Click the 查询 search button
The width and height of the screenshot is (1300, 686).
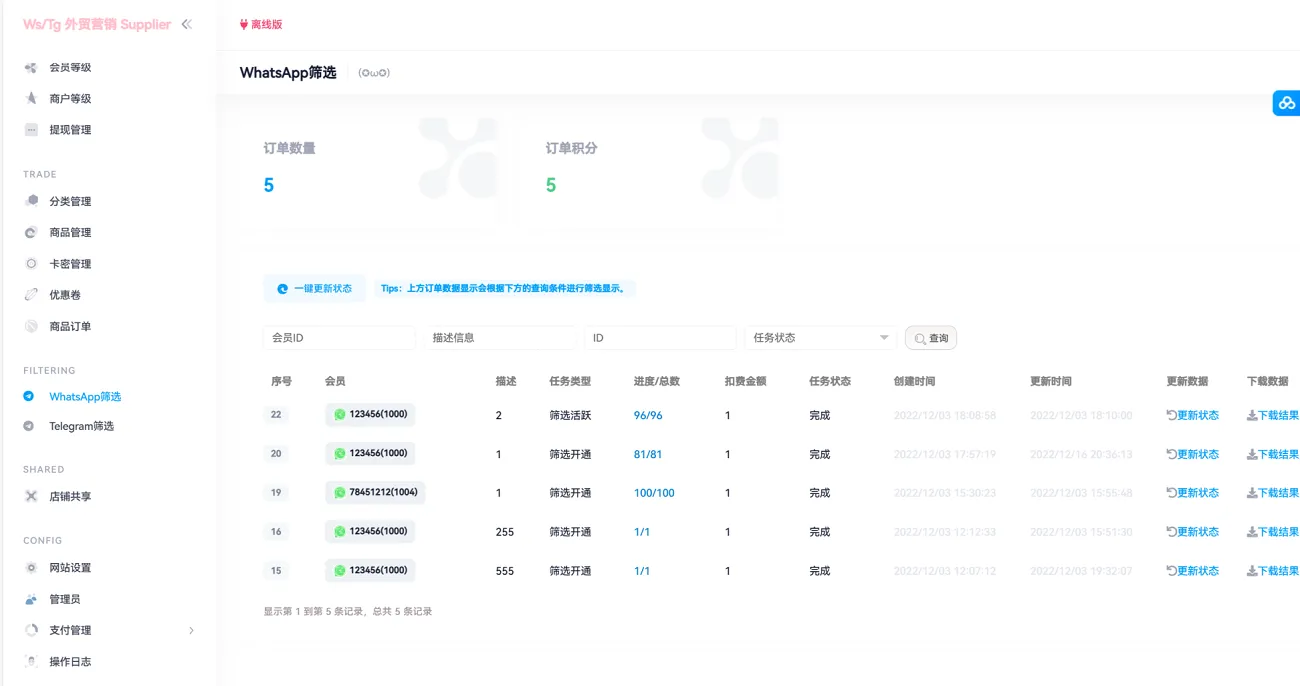click(930, 337)
